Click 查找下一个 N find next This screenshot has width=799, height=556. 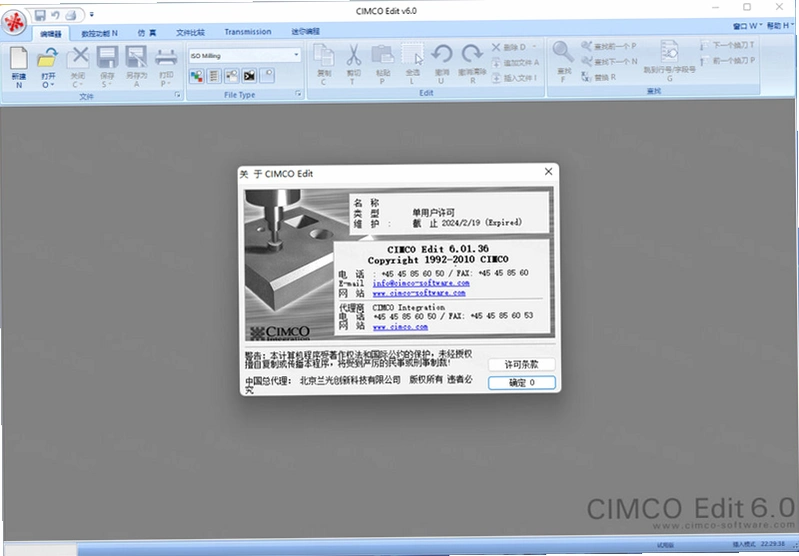[x=609, y=62]
